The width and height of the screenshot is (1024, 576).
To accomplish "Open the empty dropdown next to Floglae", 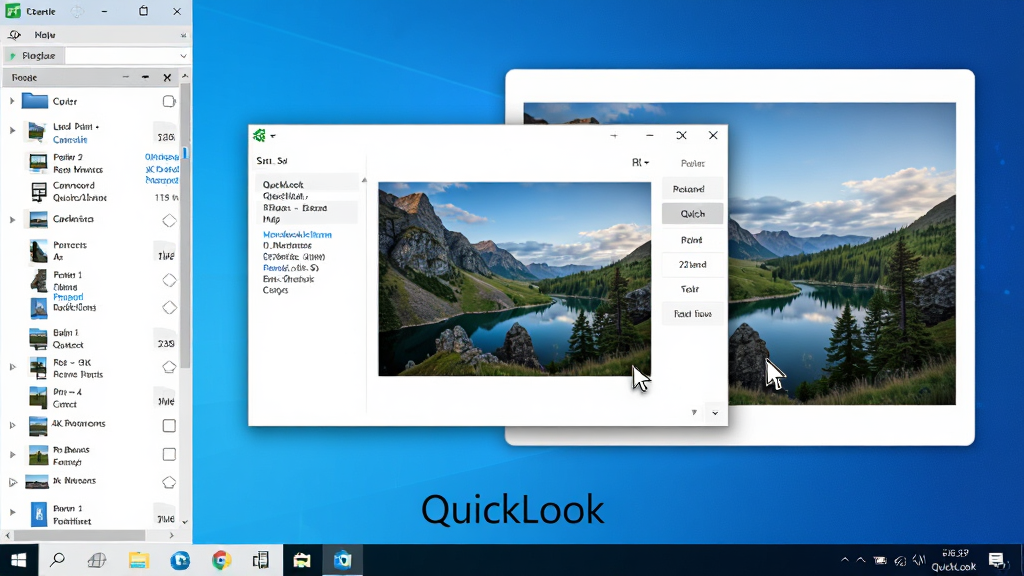I will coord(127,56).
